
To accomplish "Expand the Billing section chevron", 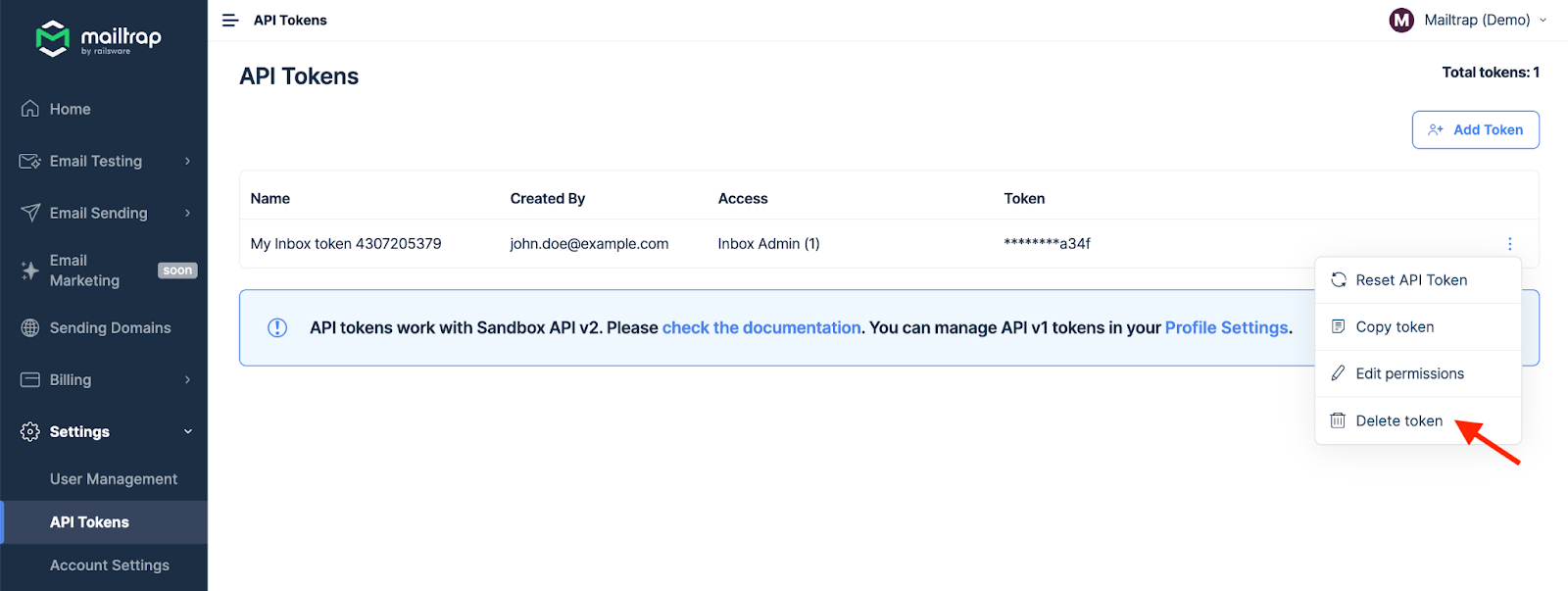I will pos(187,380).
